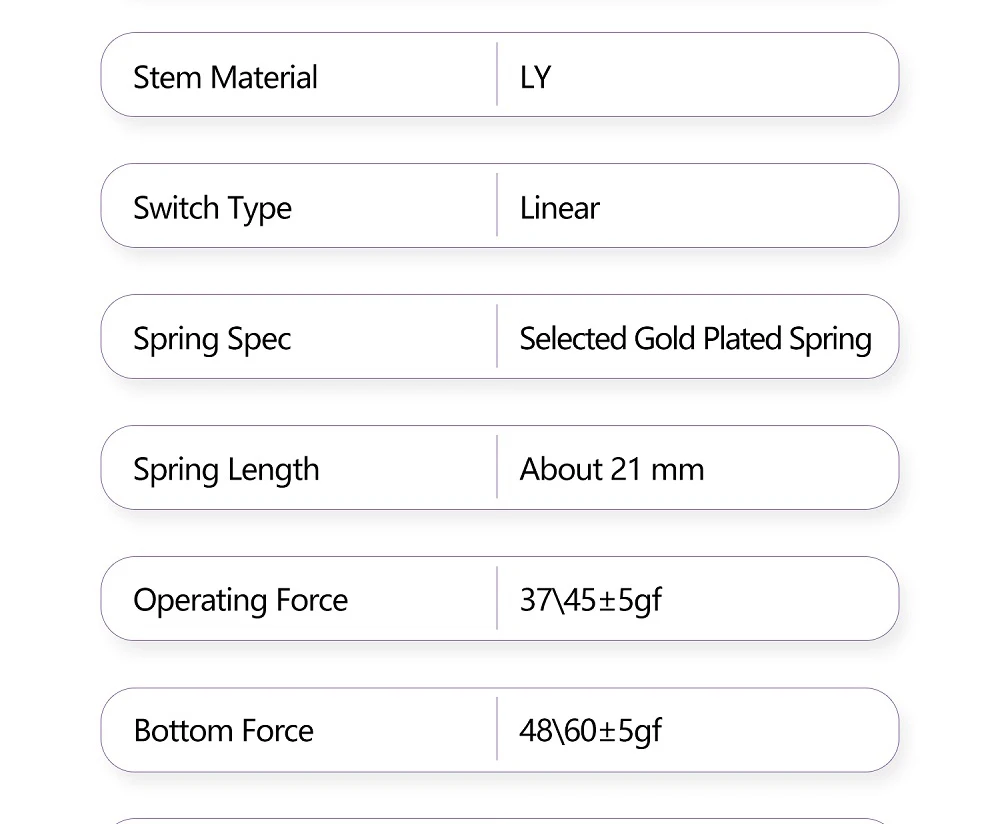Screen dimensions: 1000x824
Task: Select the 37\45±5gf operating force value
Action: tap(590, 600)
